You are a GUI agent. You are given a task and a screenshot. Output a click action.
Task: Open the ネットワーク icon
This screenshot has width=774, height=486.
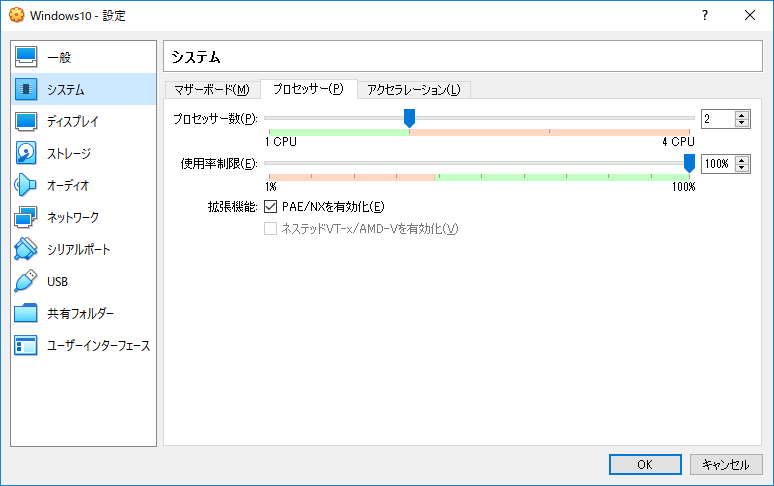[x=26, y=218]
